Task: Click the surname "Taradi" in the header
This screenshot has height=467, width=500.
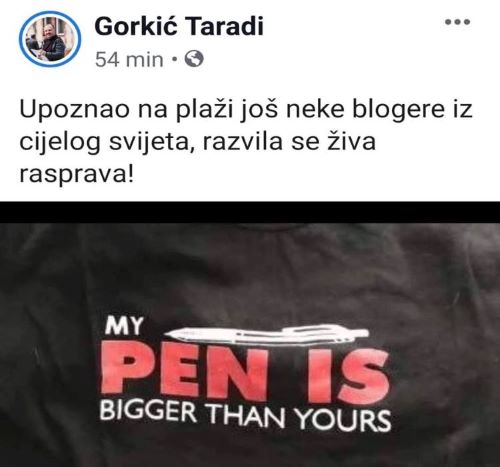Action: point(223,26)
